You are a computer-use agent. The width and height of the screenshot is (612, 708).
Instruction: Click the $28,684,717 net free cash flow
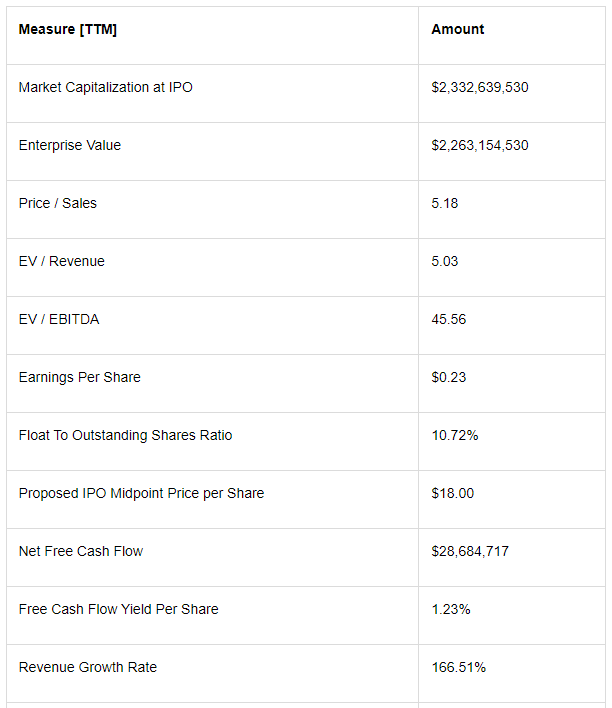pos(470,551)
